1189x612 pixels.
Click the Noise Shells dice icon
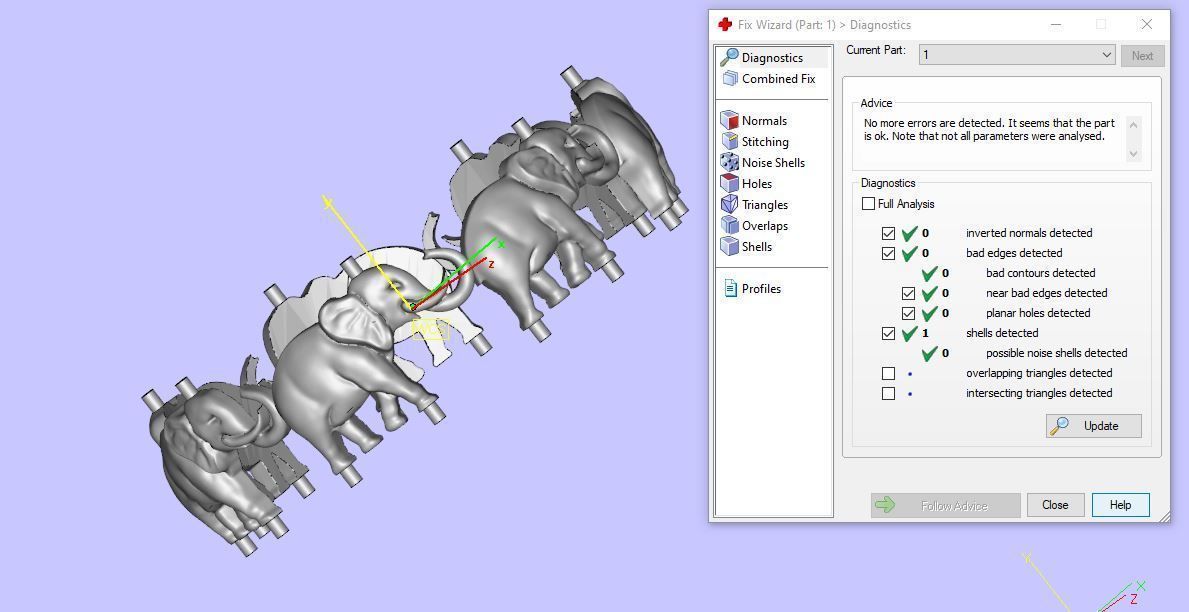tap(729, 162)
